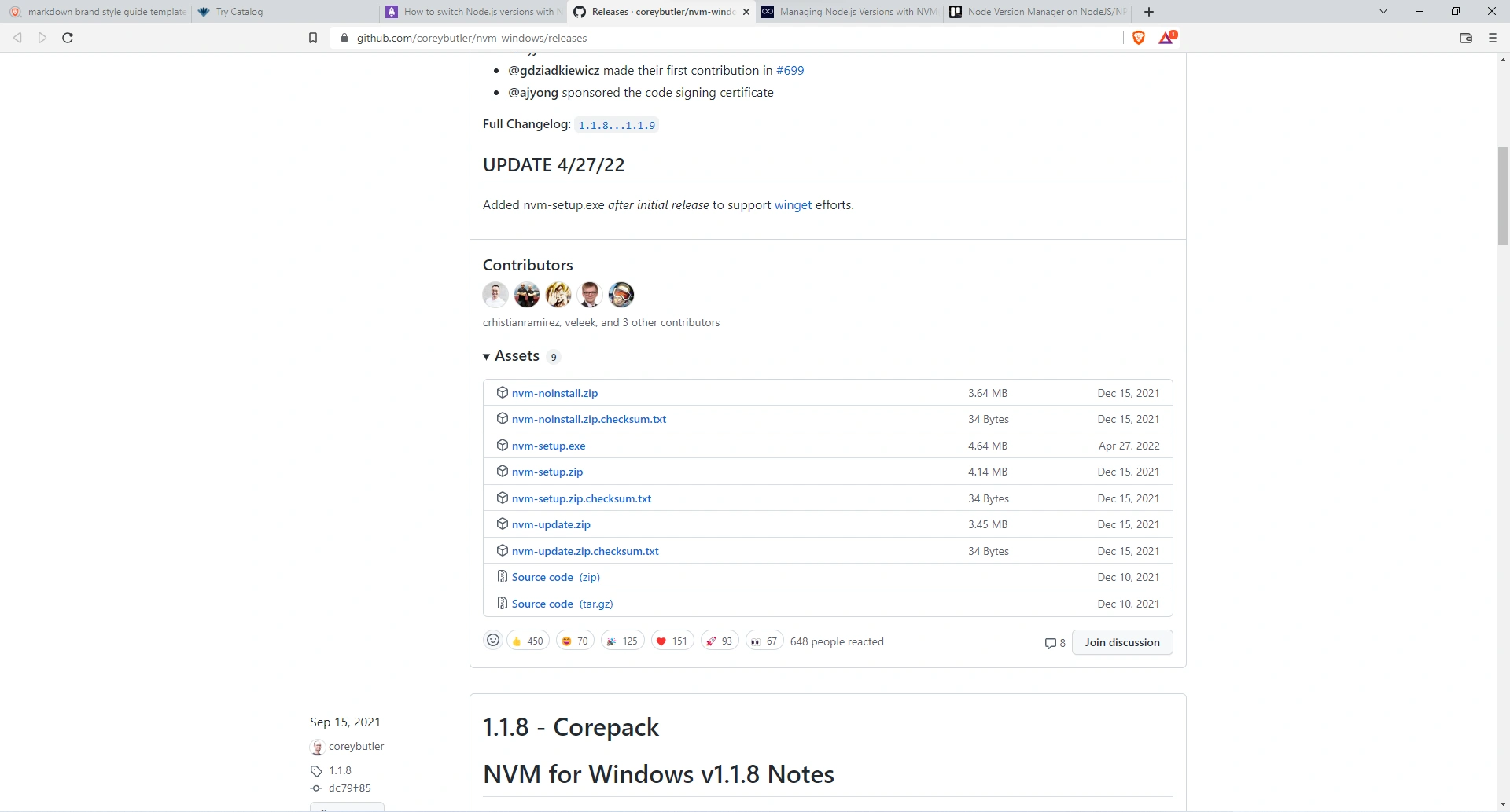Image resolution: width=1510 pixels, height=812 pixels.
Task: Download nvm-setup.exe
Action: tap(548, 446)
